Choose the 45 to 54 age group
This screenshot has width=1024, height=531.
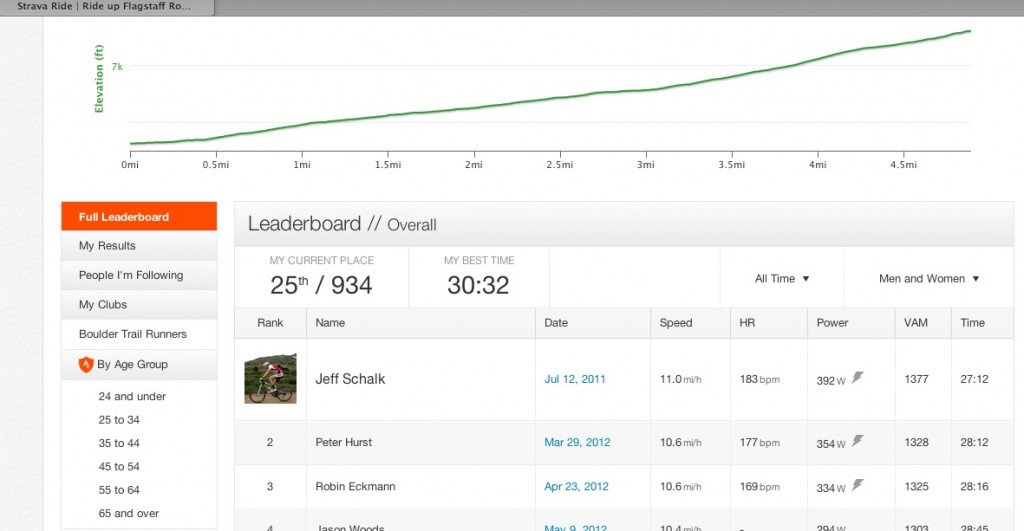(x=119, y=467)
